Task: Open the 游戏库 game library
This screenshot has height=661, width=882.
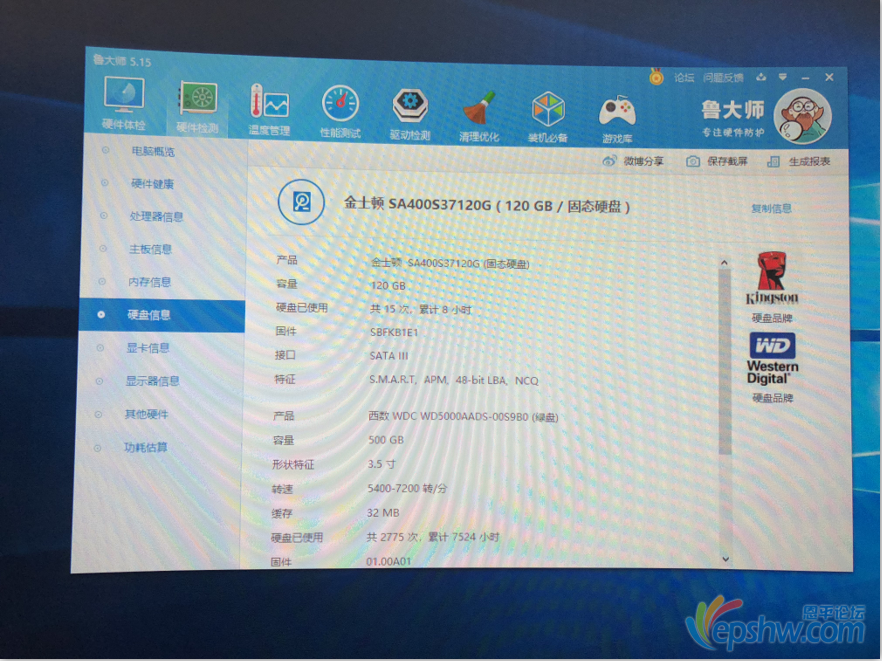Action: click(x=617, y=118)
